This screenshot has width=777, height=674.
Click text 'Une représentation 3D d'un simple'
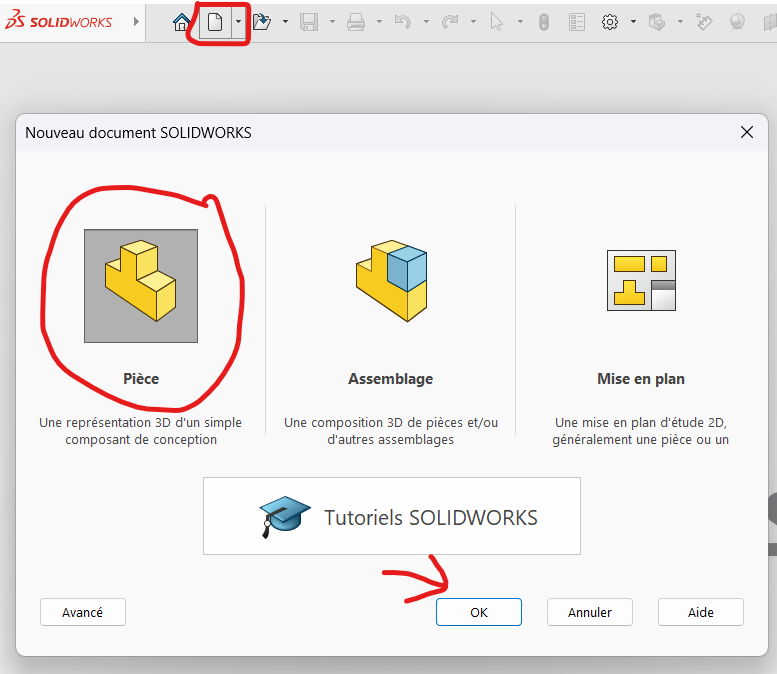point(141,422)
